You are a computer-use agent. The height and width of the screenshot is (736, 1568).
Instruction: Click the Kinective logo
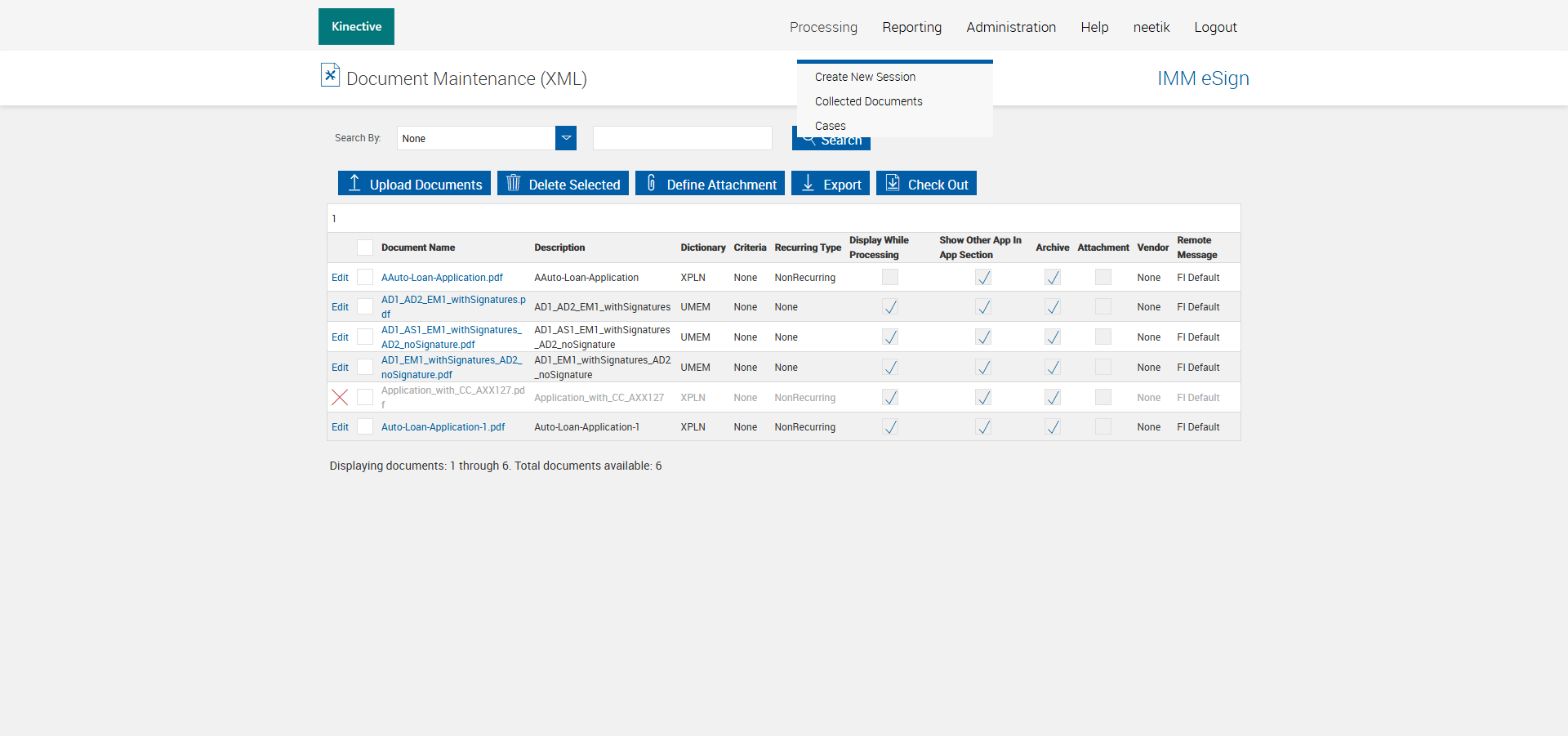pos(356,27)
